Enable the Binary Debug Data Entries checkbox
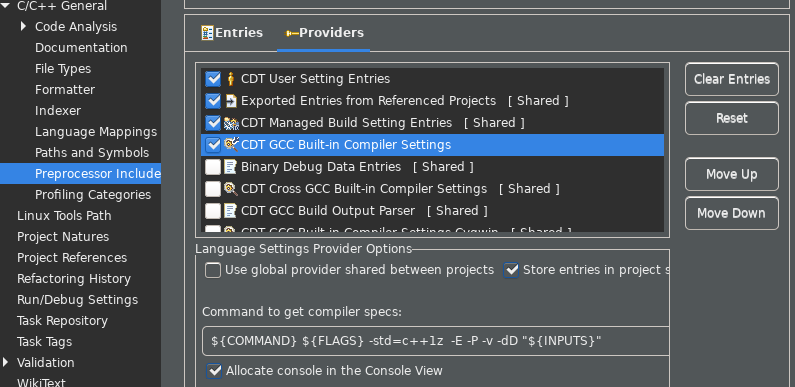 (x=213, y=167)
